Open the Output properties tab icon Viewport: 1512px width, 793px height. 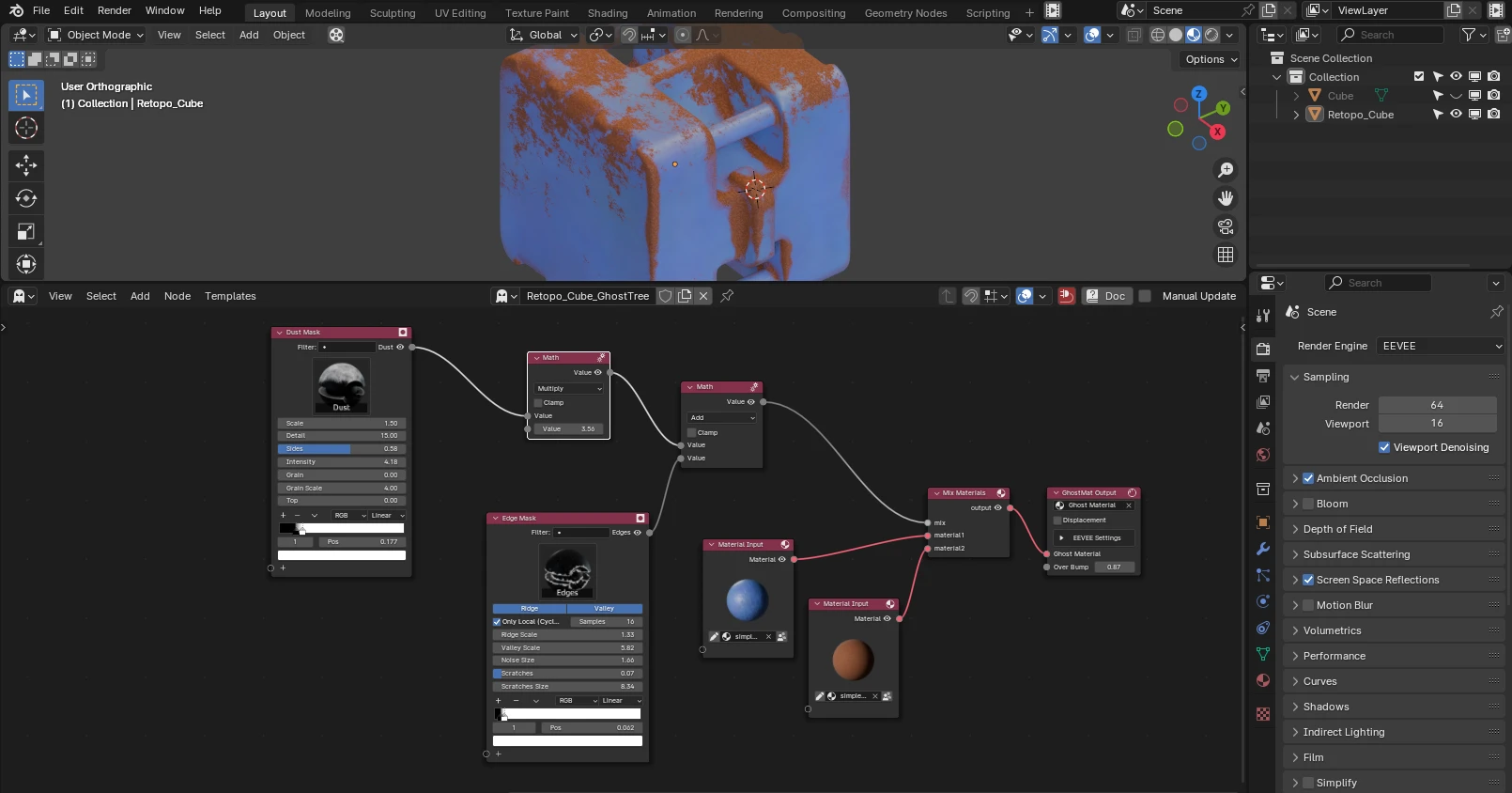(1263, 376)
